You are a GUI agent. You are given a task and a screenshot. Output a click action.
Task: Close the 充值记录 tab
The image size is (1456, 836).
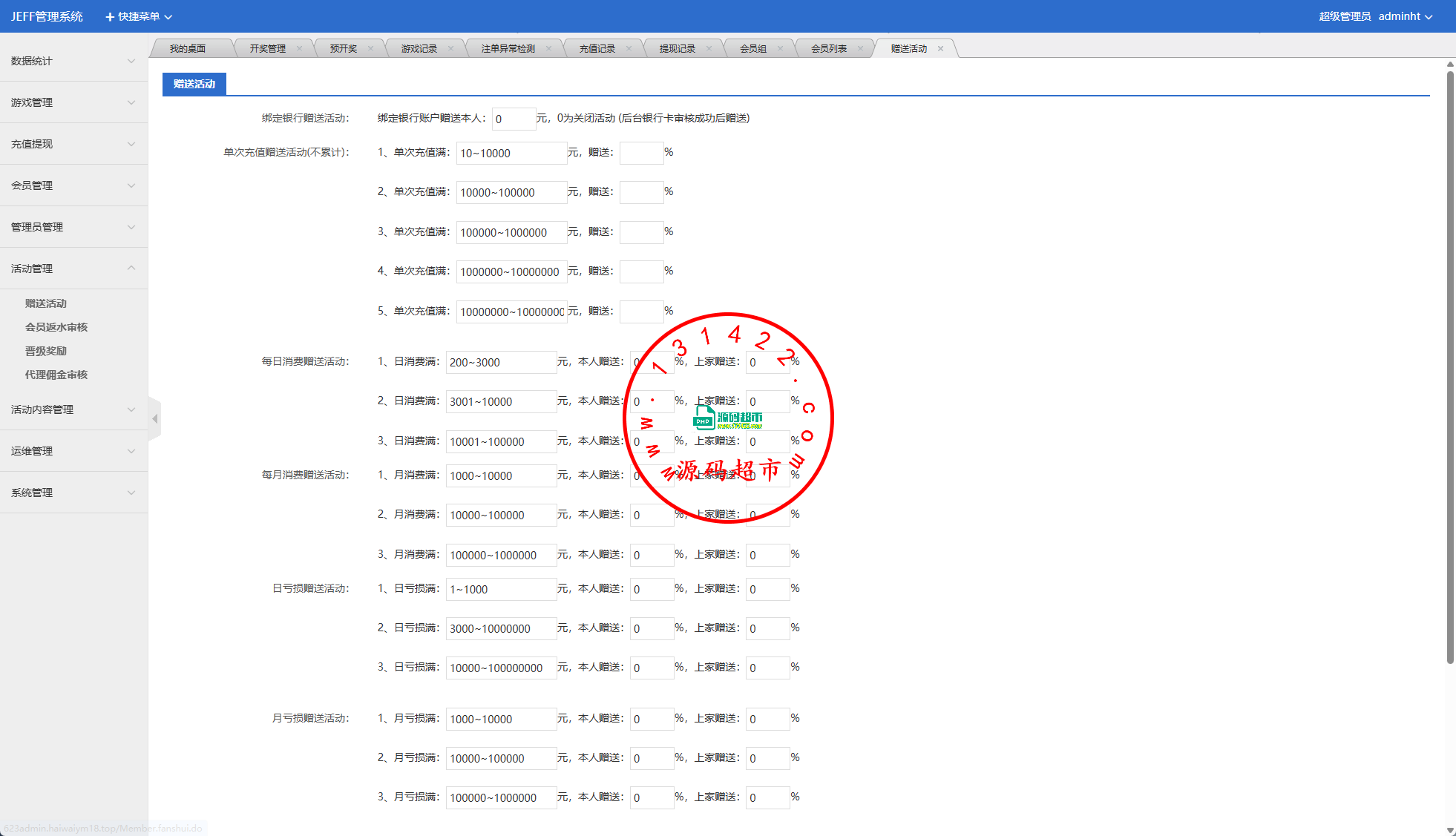click(x=629, y=49)
